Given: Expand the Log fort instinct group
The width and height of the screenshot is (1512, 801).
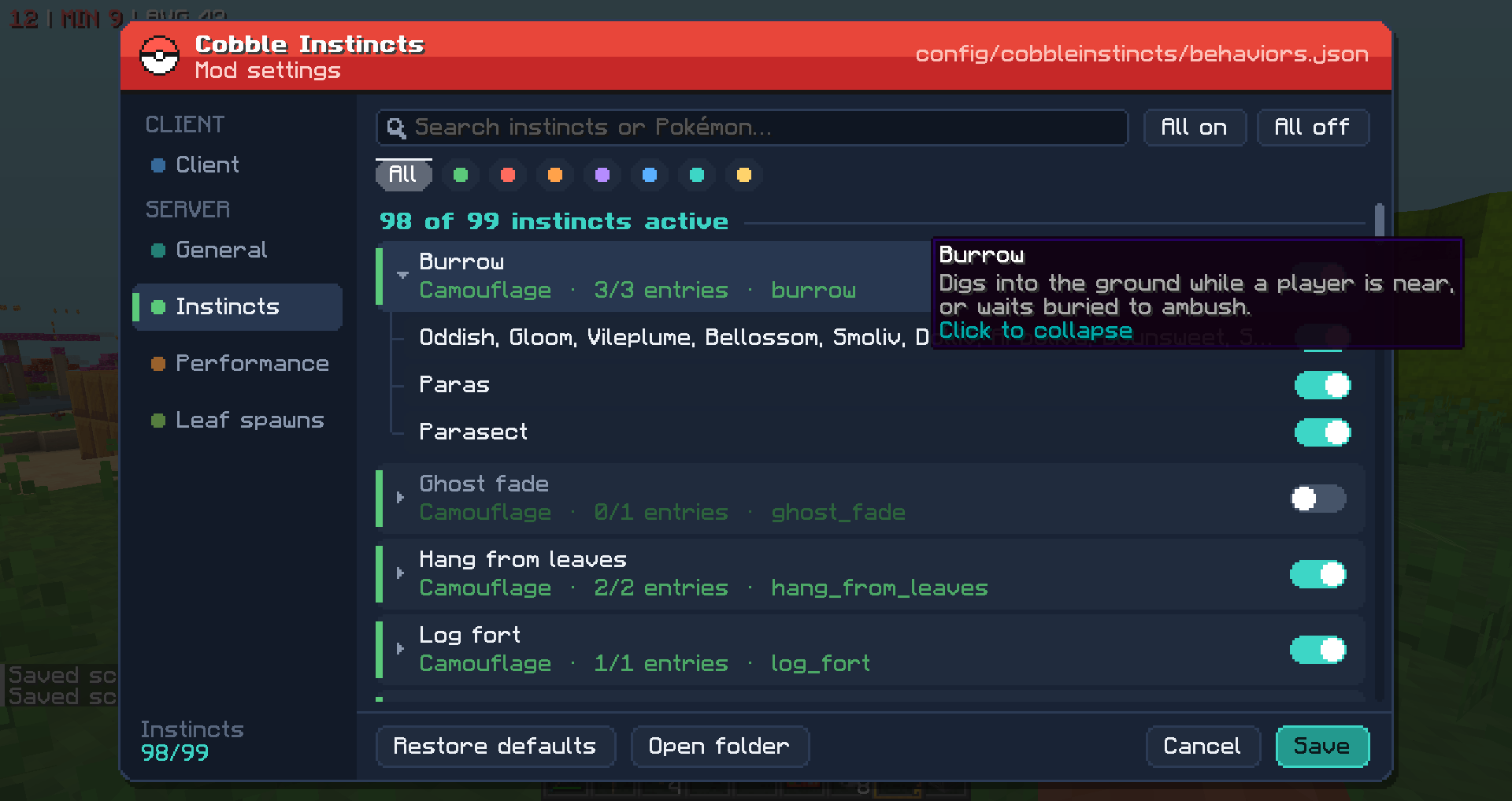Looking at the screenshot, I should tap(400, 649).
